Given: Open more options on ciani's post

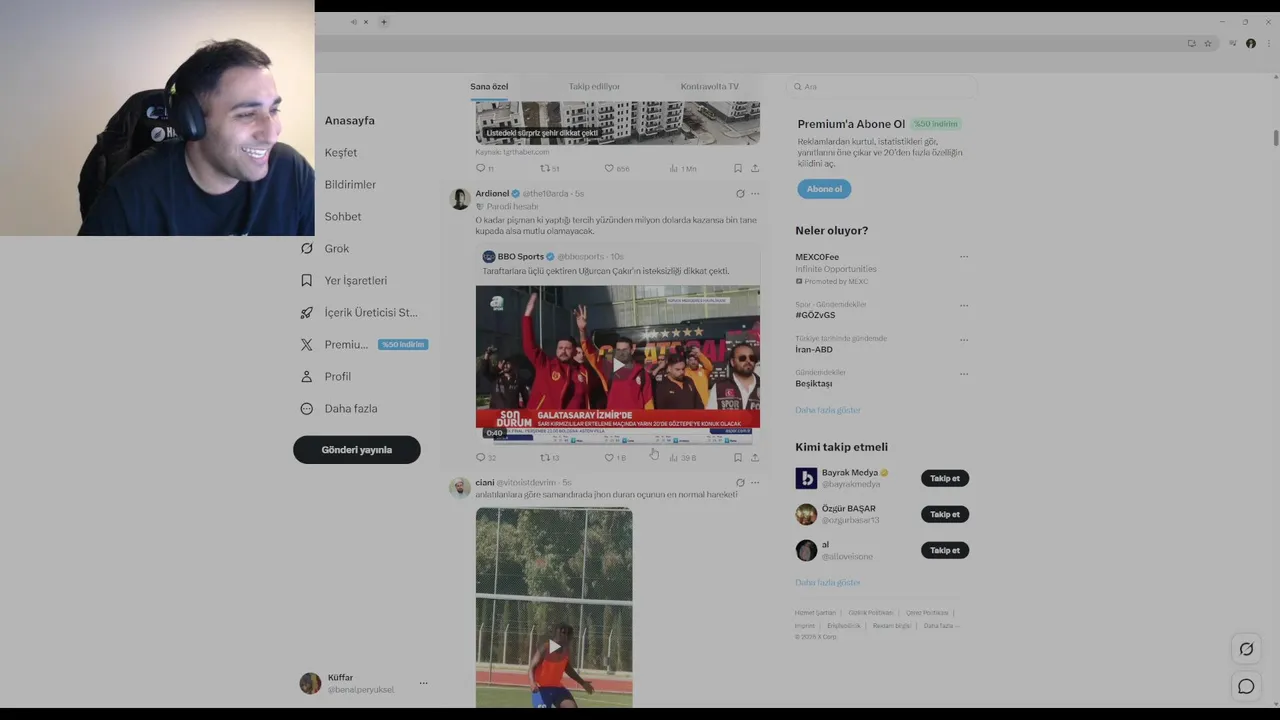Looking at the screenshot, I should click(x=755, y=482).
